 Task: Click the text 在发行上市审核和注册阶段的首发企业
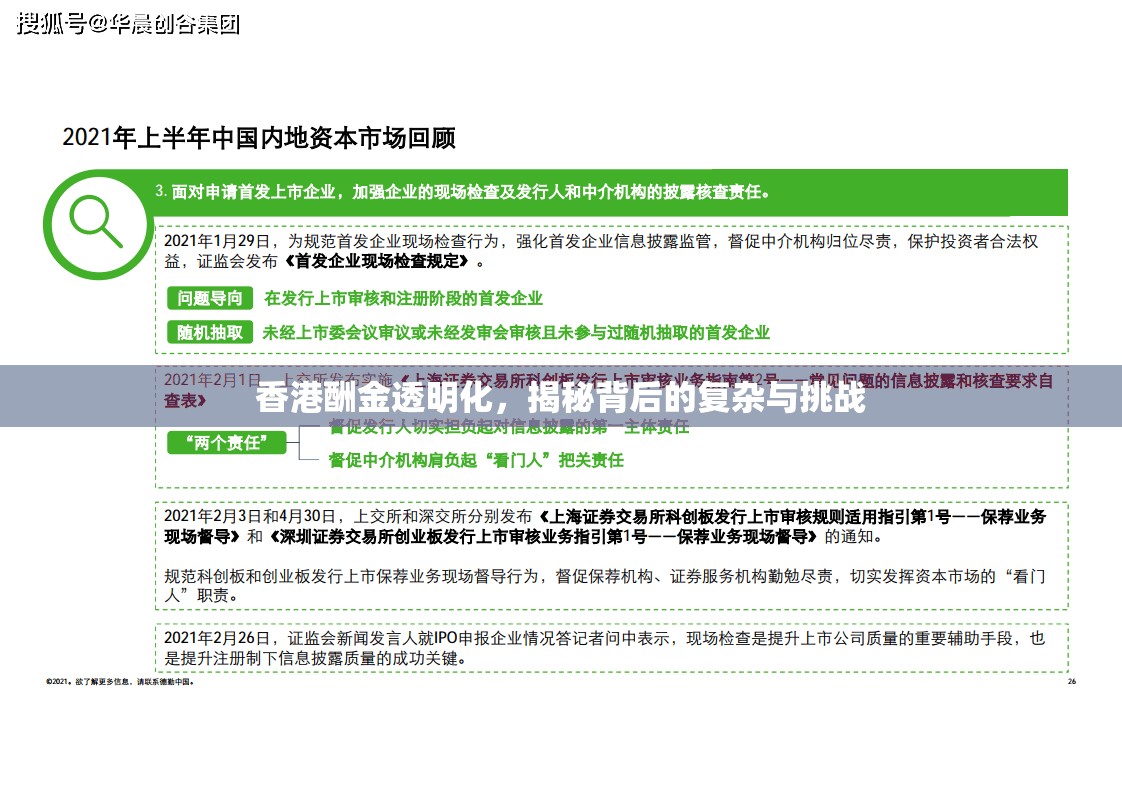(403, 298)
